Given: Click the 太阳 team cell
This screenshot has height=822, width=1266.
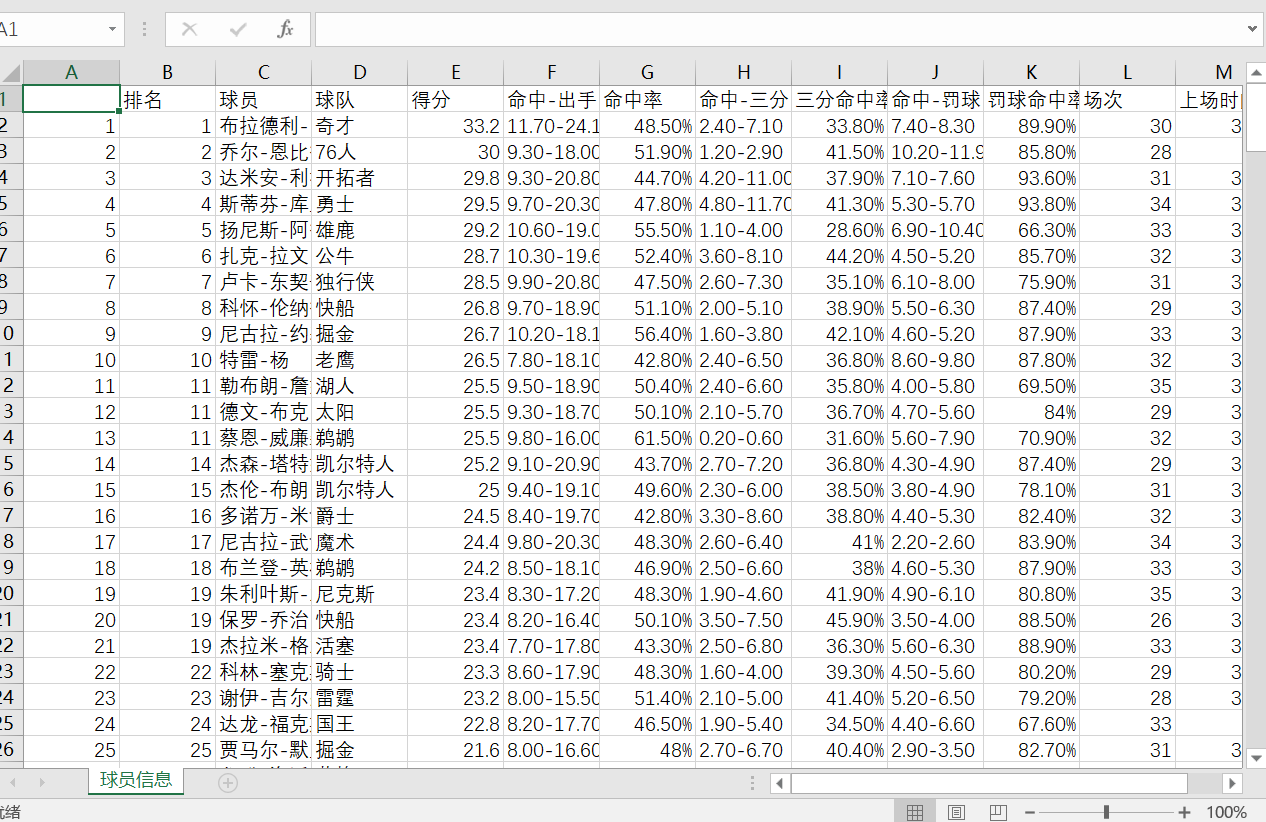Looking at the screenshot, I should pos(359,412).
